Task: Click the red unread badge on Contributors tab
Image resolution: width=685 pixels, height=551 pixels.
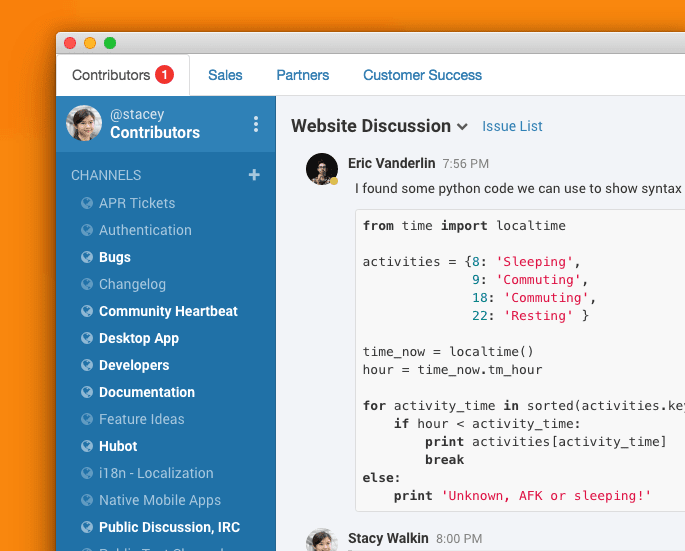Action: click(x=164, y=75)
